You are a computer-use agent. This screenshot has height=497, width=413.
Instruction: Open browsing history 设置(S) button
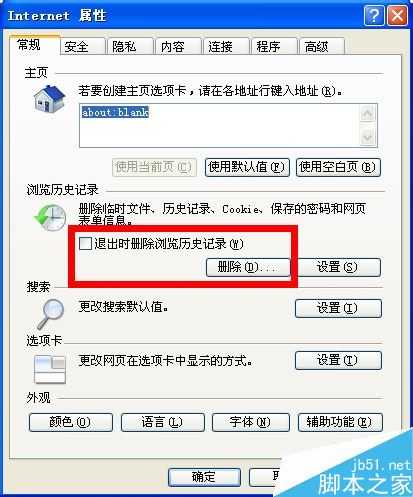tap(337, 267)
